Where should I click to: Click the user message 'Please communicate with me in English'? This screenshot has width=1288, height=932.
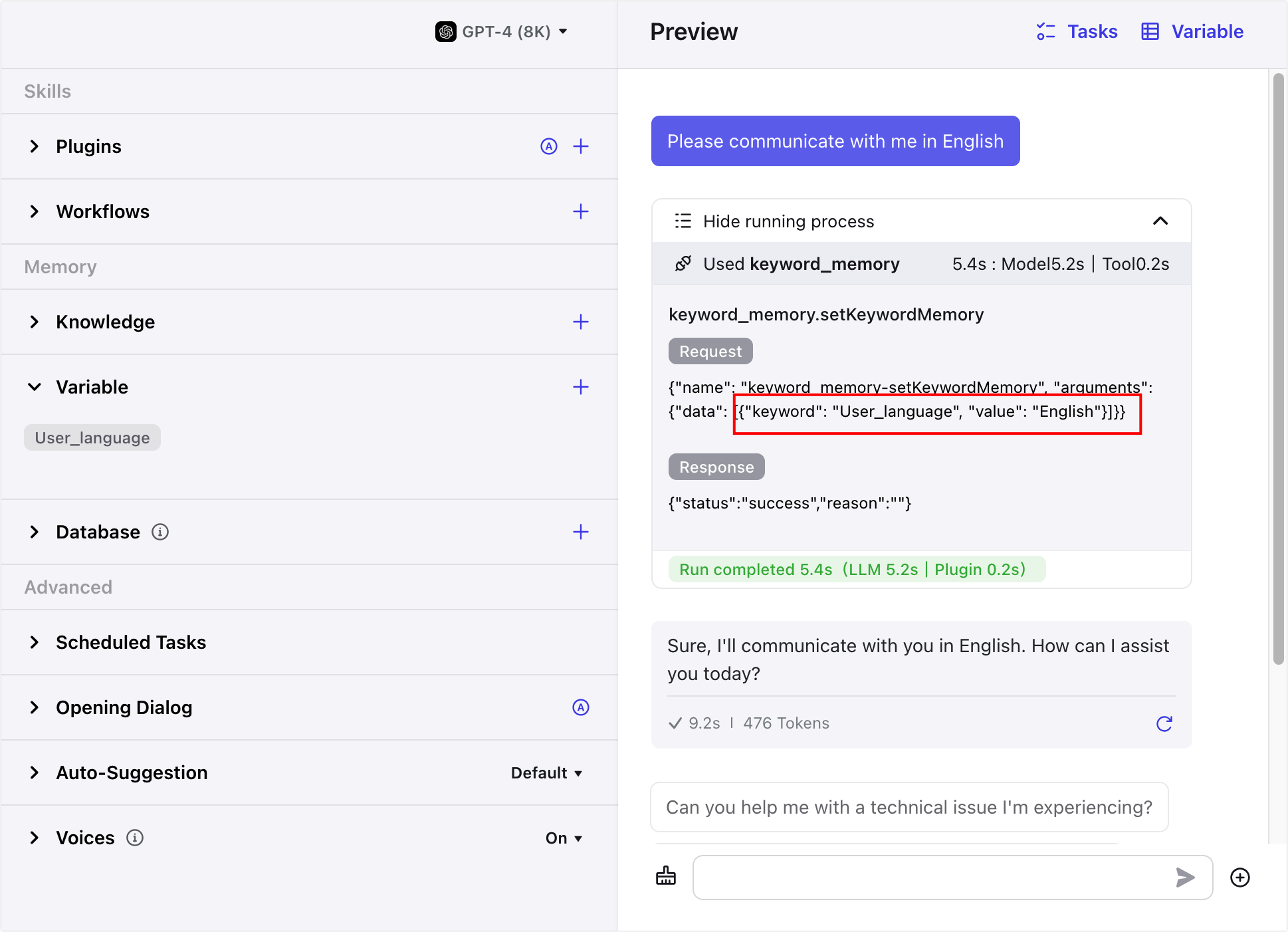(x=835, y=141)
